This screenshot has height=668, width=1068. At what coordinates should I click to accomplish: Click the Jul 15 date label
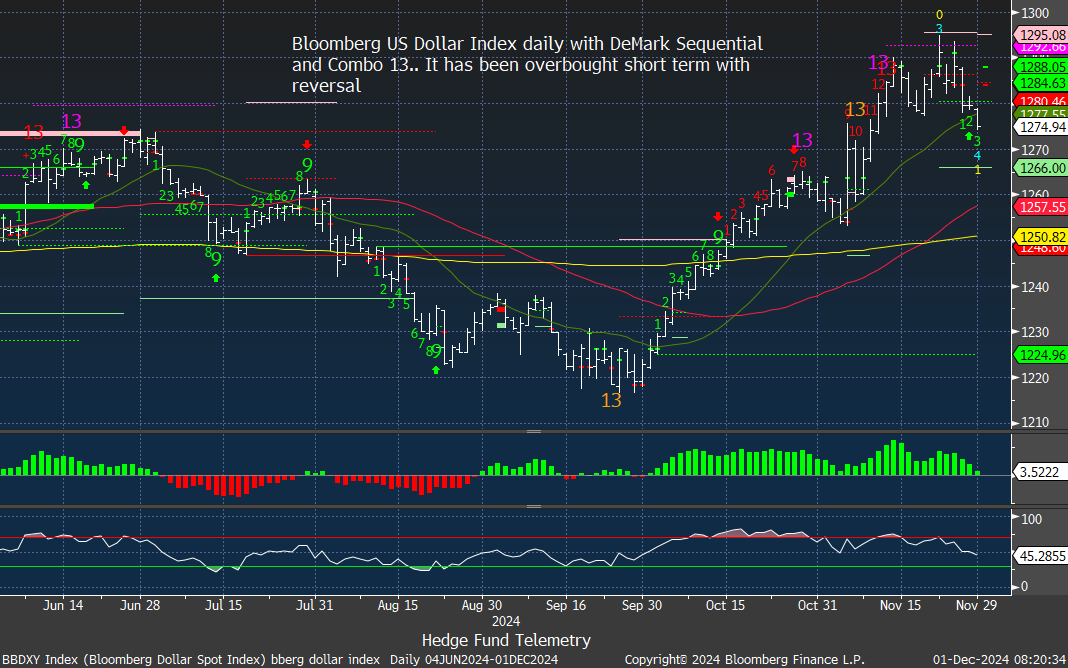[223, 605]
